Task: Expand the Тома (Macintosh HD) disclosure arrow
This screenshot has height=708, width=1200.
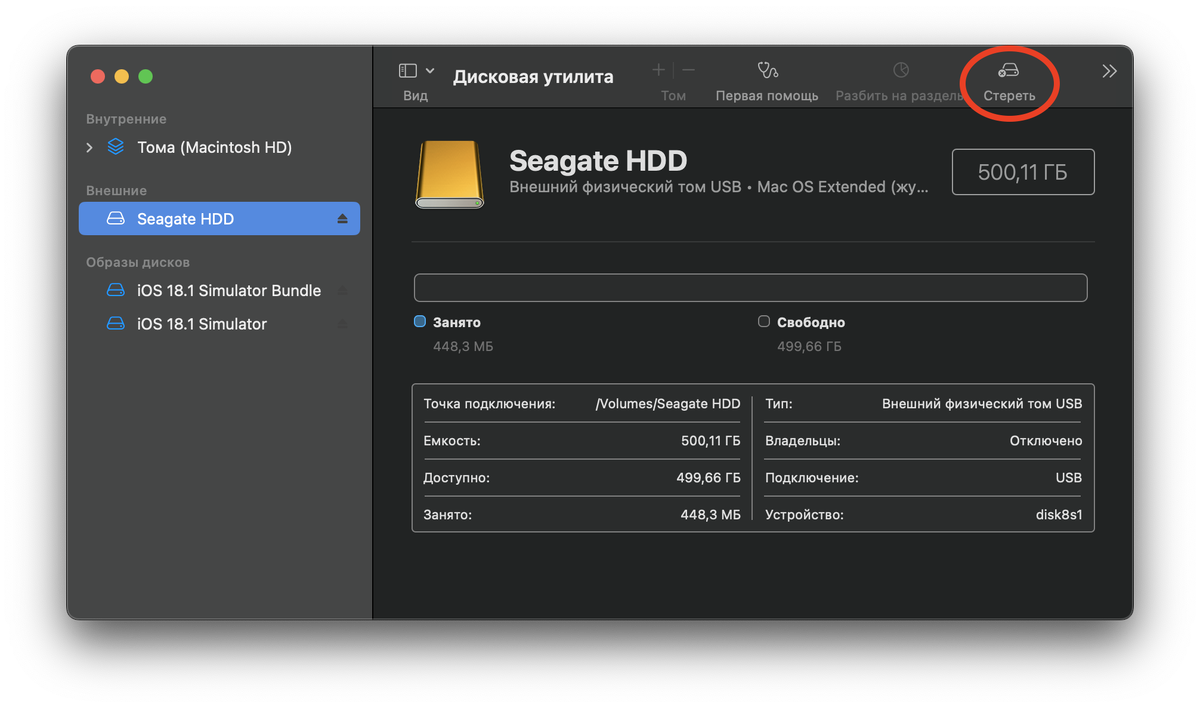Action: pos(90,147)
